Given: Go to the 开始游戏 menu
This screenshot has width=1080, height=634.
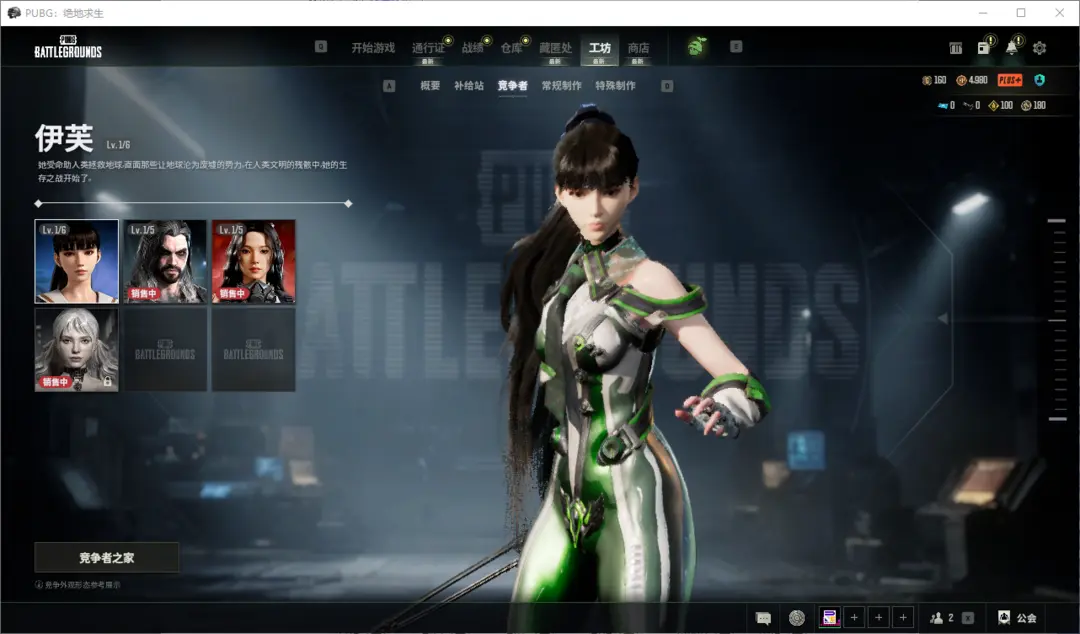Looking at the screenshot, I should 373,48.
